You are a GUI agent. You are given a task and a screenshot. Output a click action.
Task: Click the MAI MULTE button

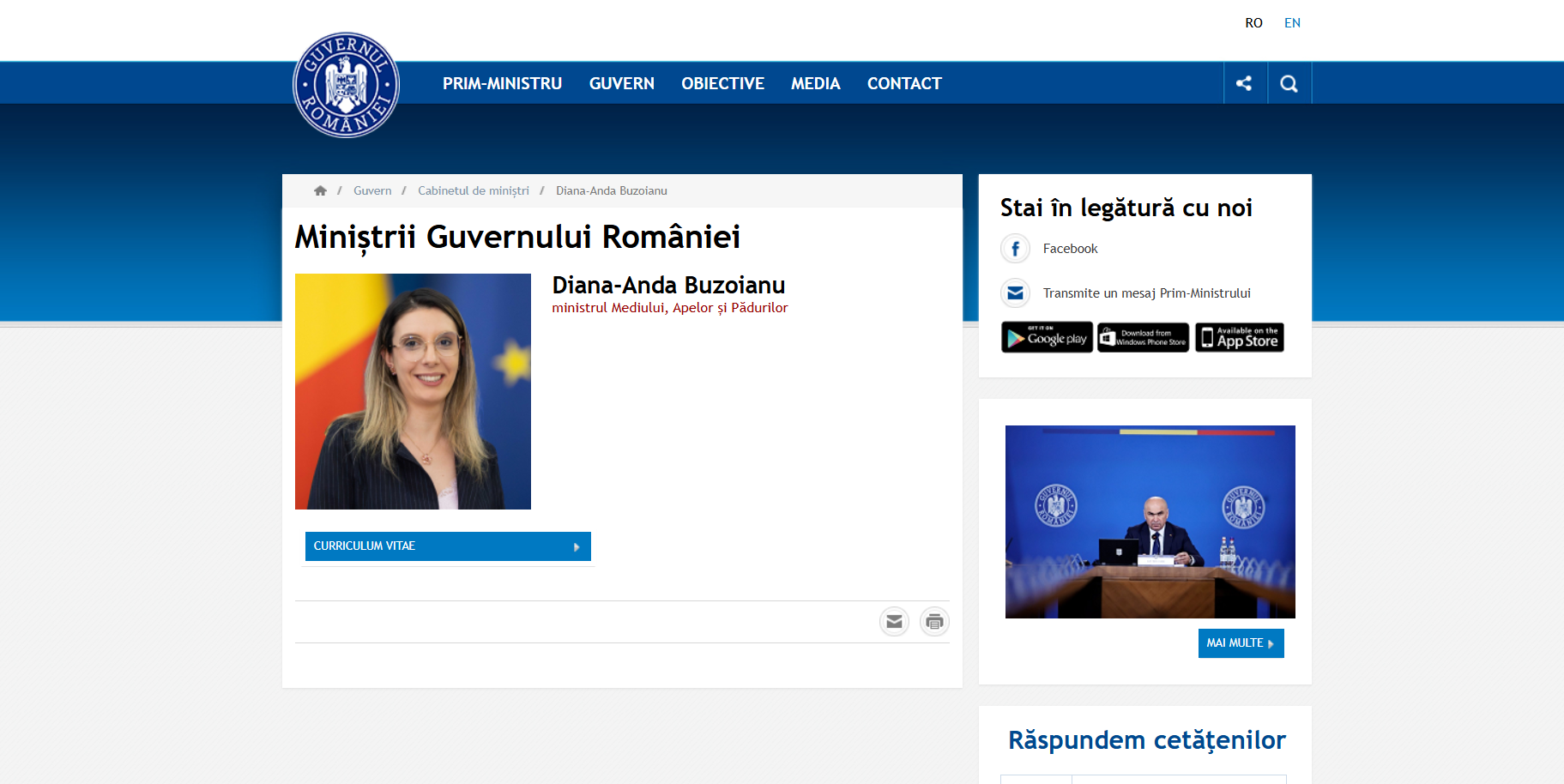click(1241, 643)
